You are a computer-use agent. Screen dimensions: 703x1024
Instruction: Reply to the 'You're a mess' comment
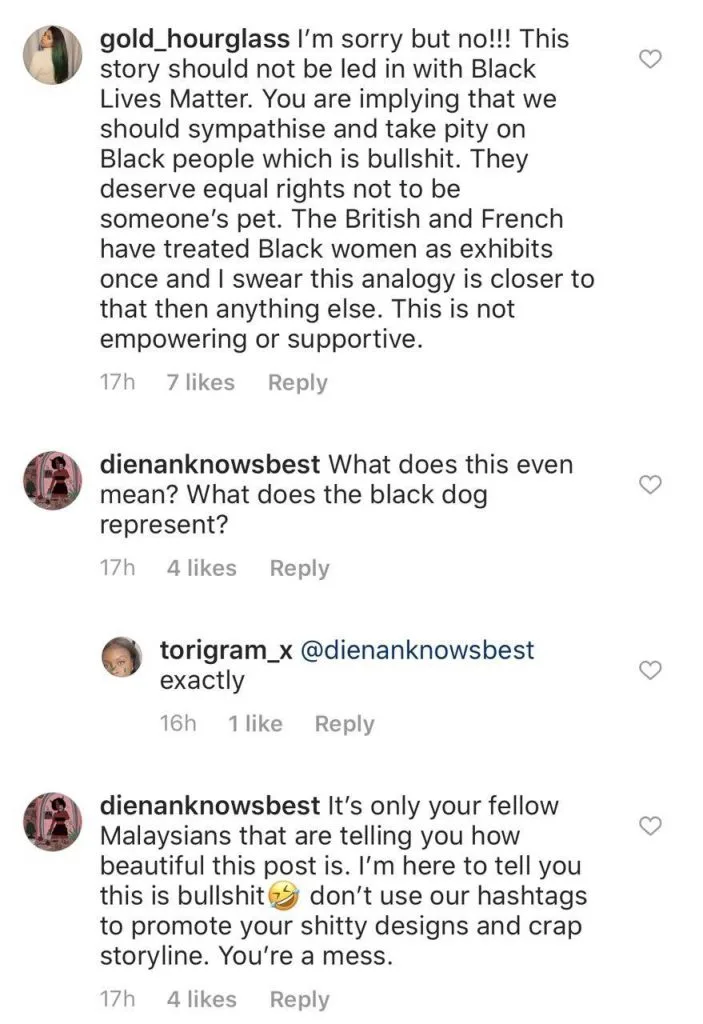(x=299, y=999)
